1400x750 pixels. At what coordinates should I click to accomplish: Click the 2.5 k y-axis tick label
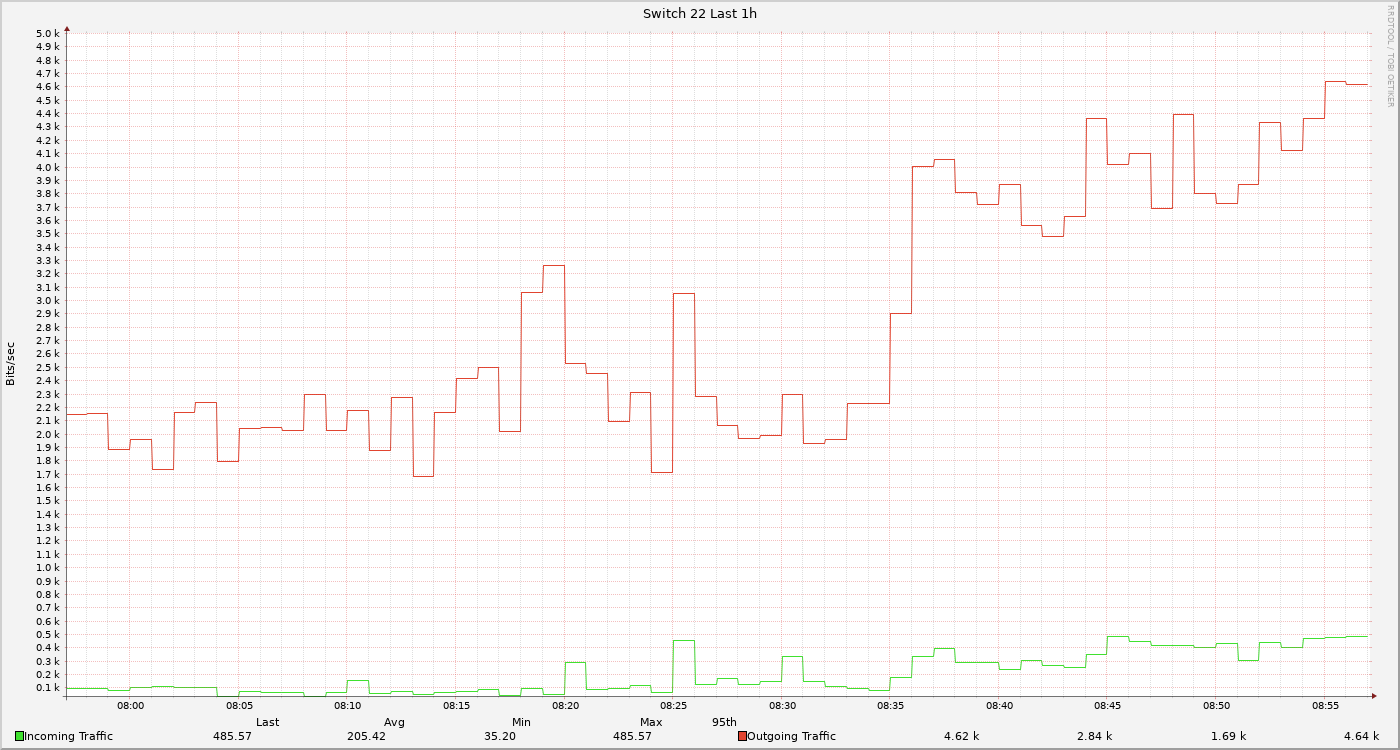click(x=48, y=368)
